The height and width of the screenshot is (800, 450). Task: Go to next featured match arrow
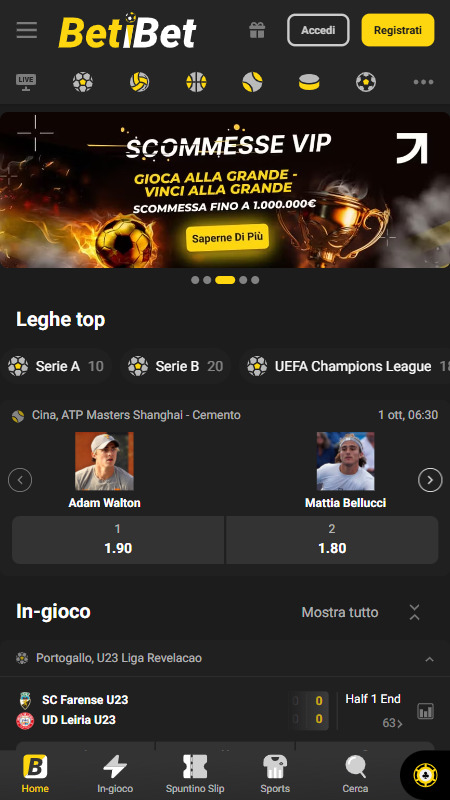430,480
